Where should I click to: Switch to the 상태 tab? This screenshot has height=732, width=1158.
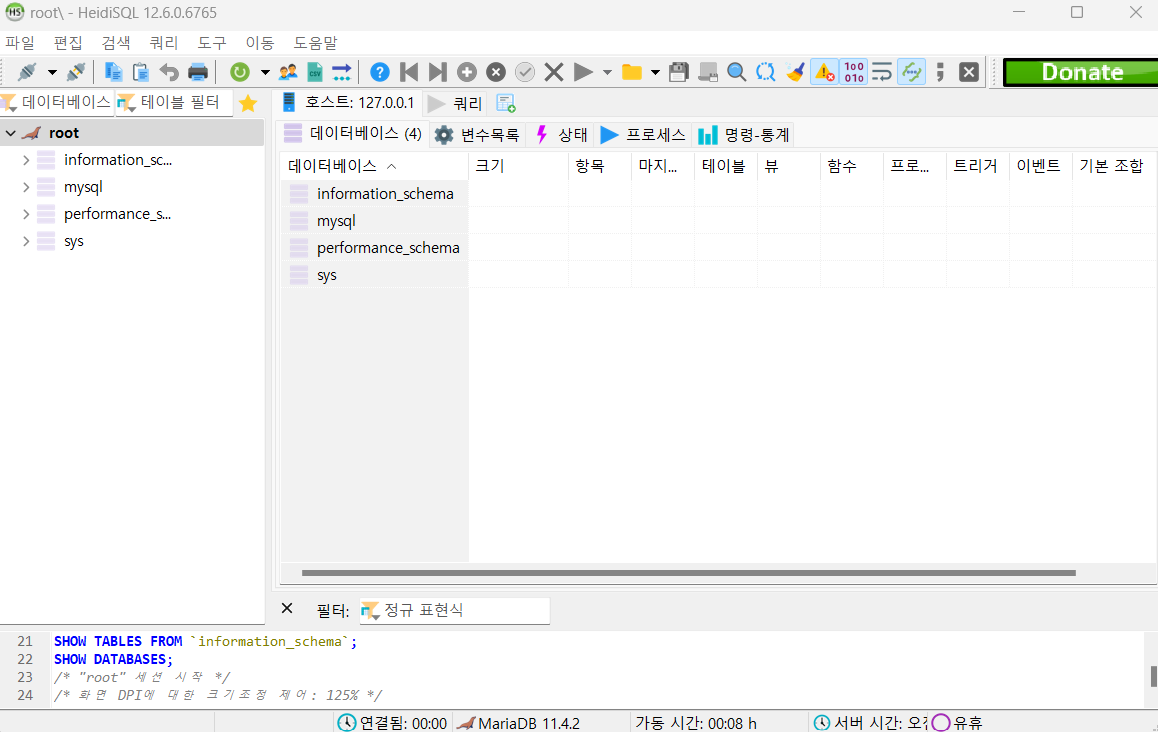561,134
